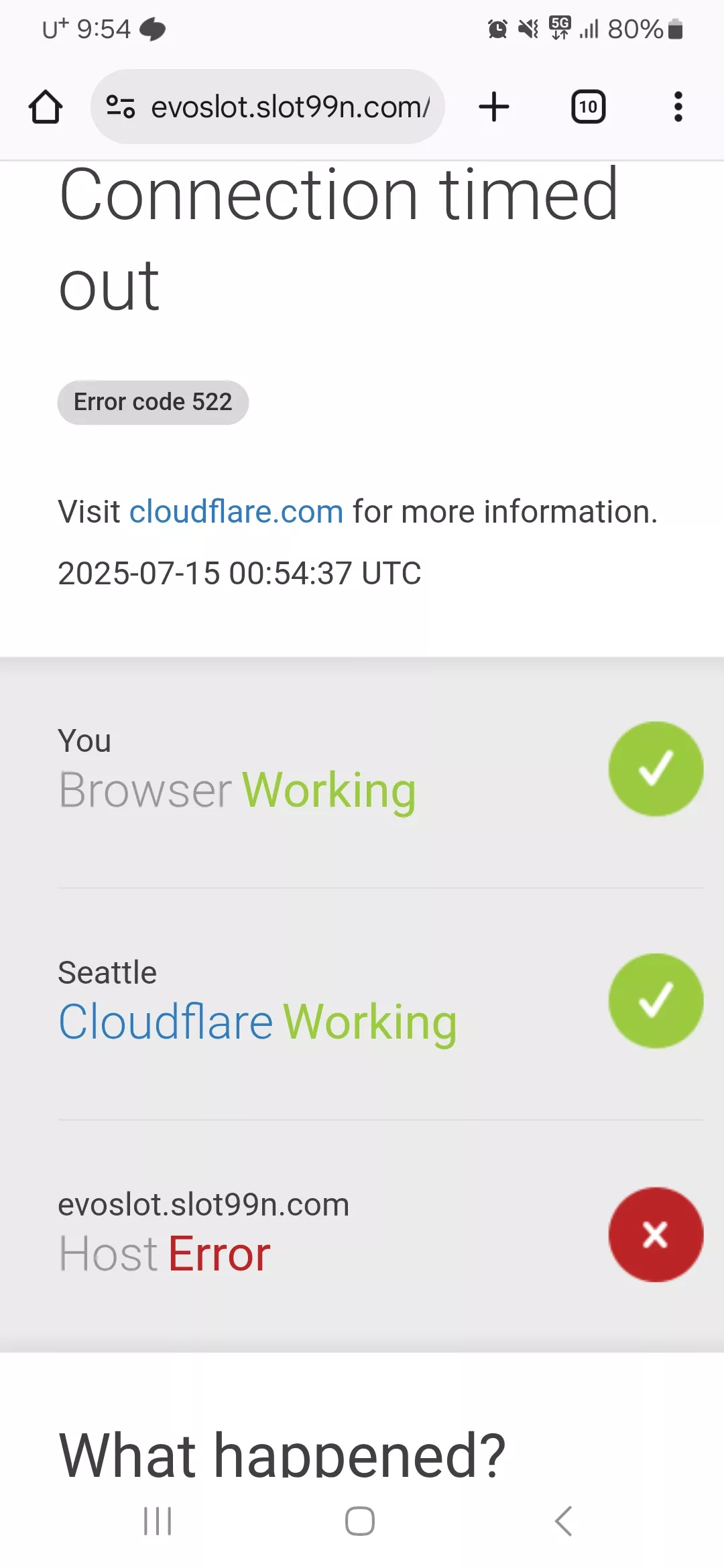Tap the Error code 522 badge
This screenshot has width=724, height=1568.
tap(153, 402)
